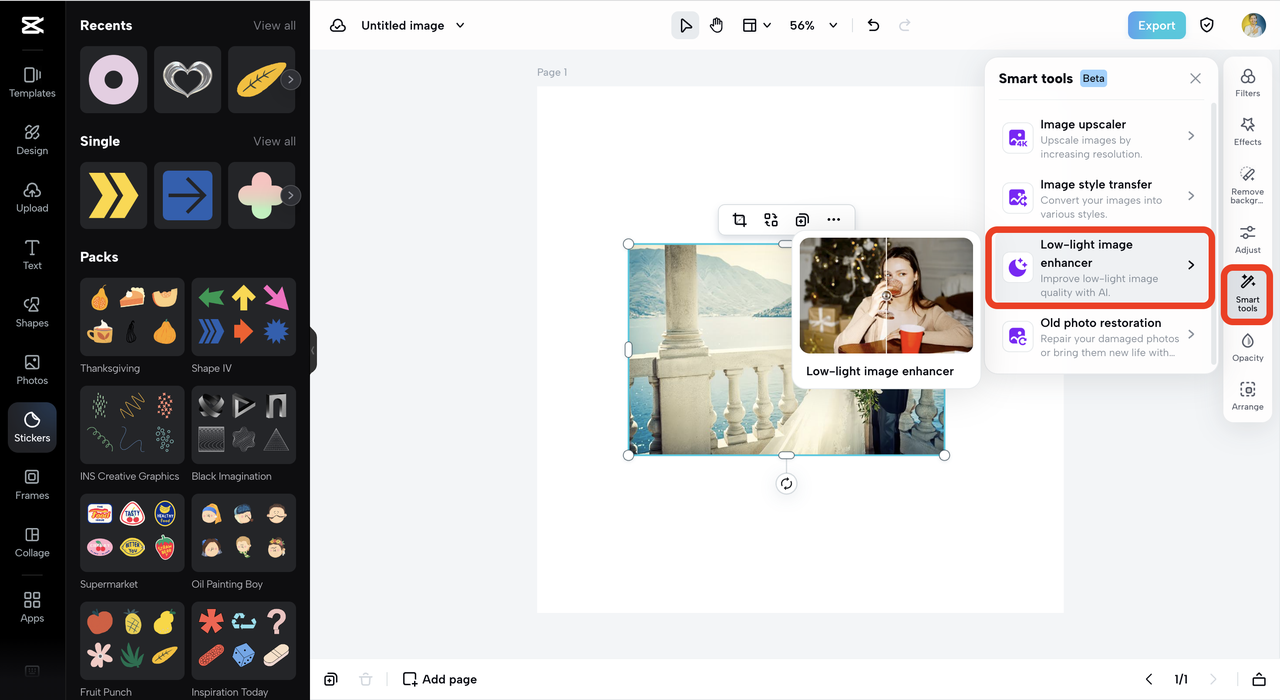
Task: Open the Black Imagination sticker pack
Action: (x=243, y=425)
